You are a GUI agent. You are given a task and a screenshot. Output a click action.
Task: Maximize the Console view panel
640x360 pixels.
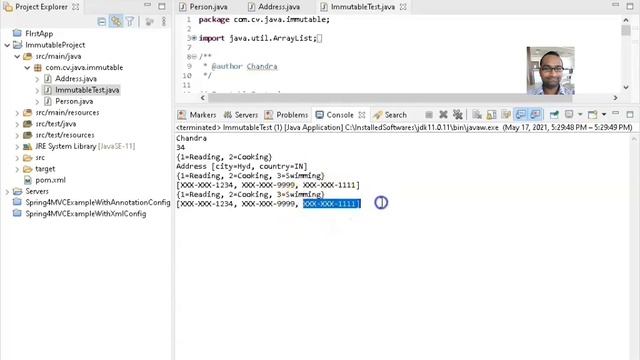click(x=630, y=114)
